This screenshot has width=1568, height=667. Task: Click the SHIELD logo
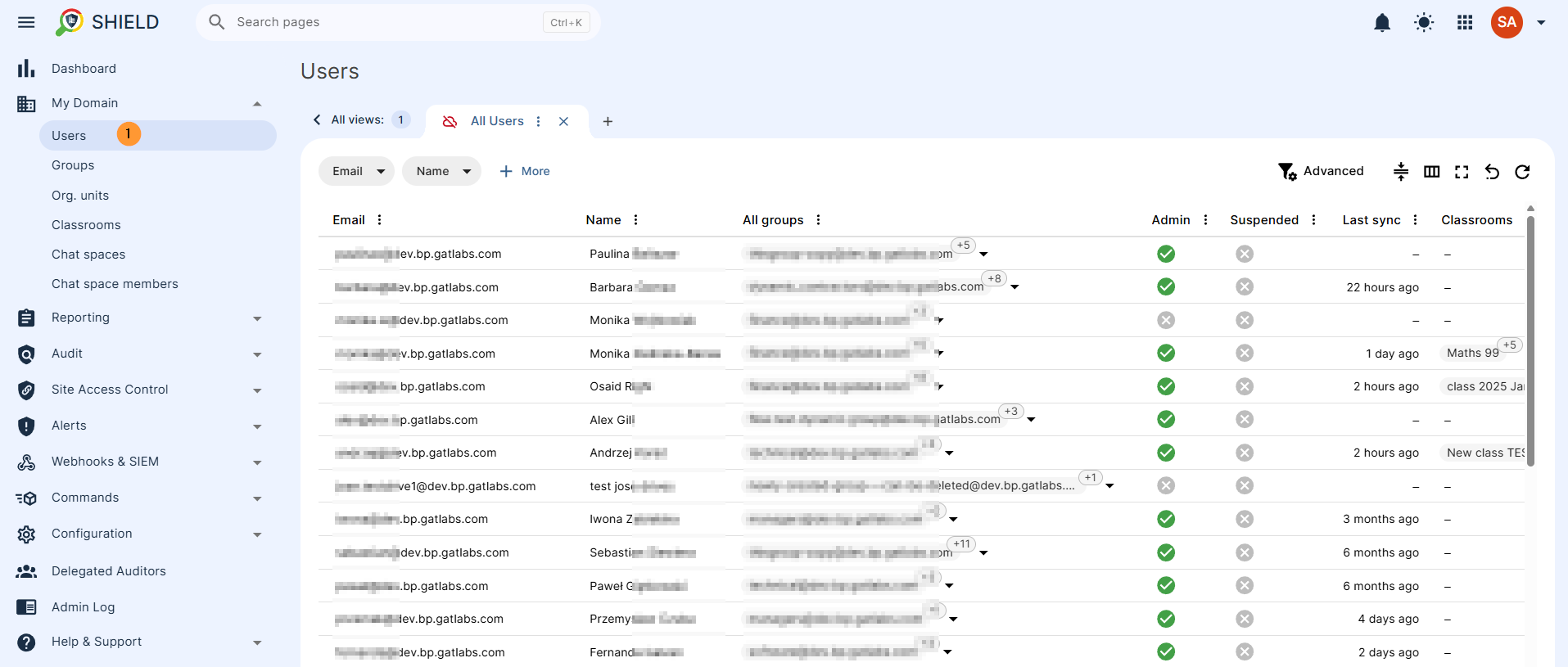pyautogui.click(x=107, y=22)
